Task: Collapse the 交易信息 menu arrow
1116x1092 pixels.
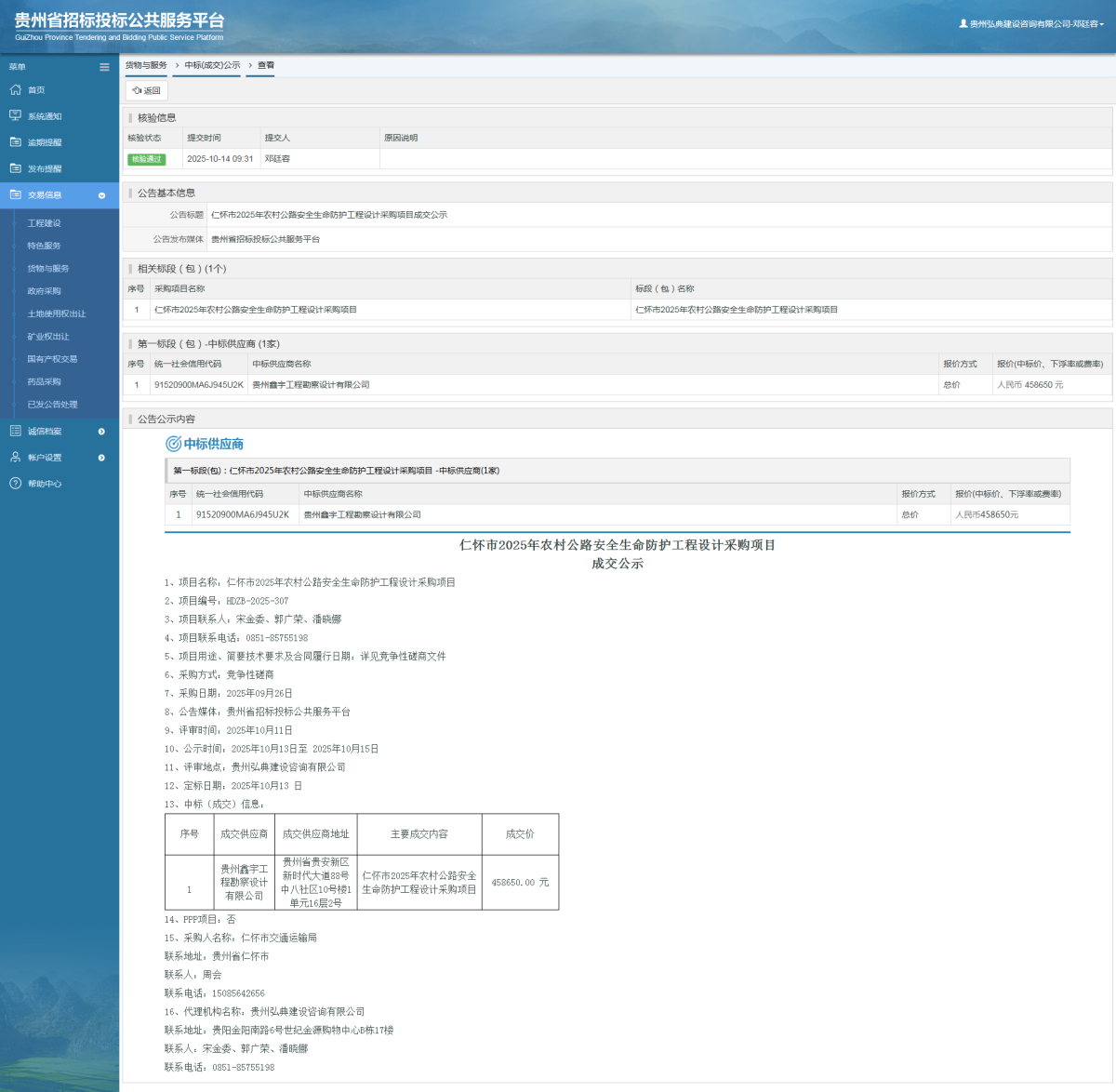Action: (101, 195)
